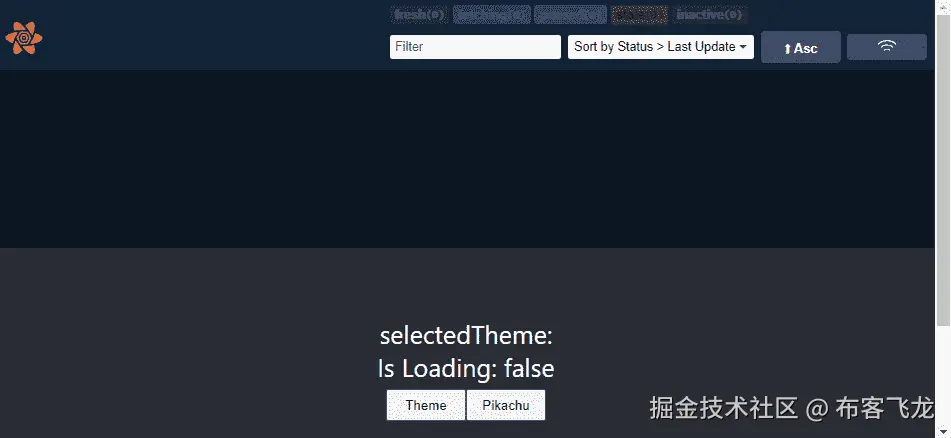This screenshot has height=438, width=951.
Task: Switch sort order with the Asc button
Action: [x=801, y=47]
